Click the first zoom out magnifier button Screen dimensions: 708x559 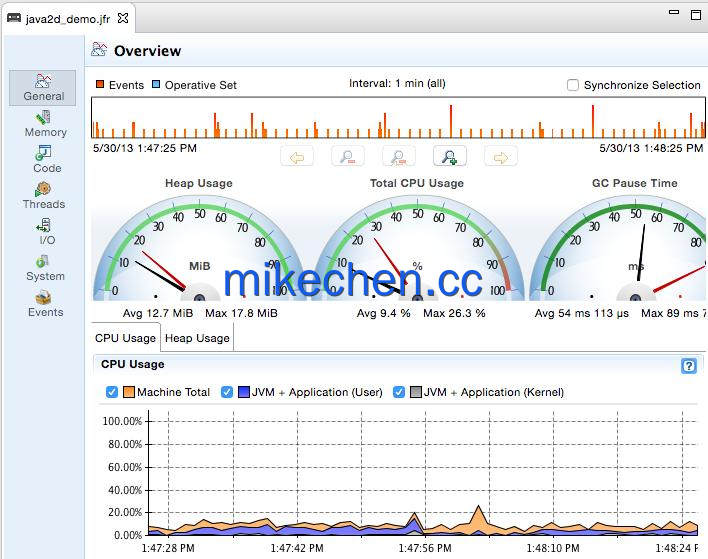348,157
